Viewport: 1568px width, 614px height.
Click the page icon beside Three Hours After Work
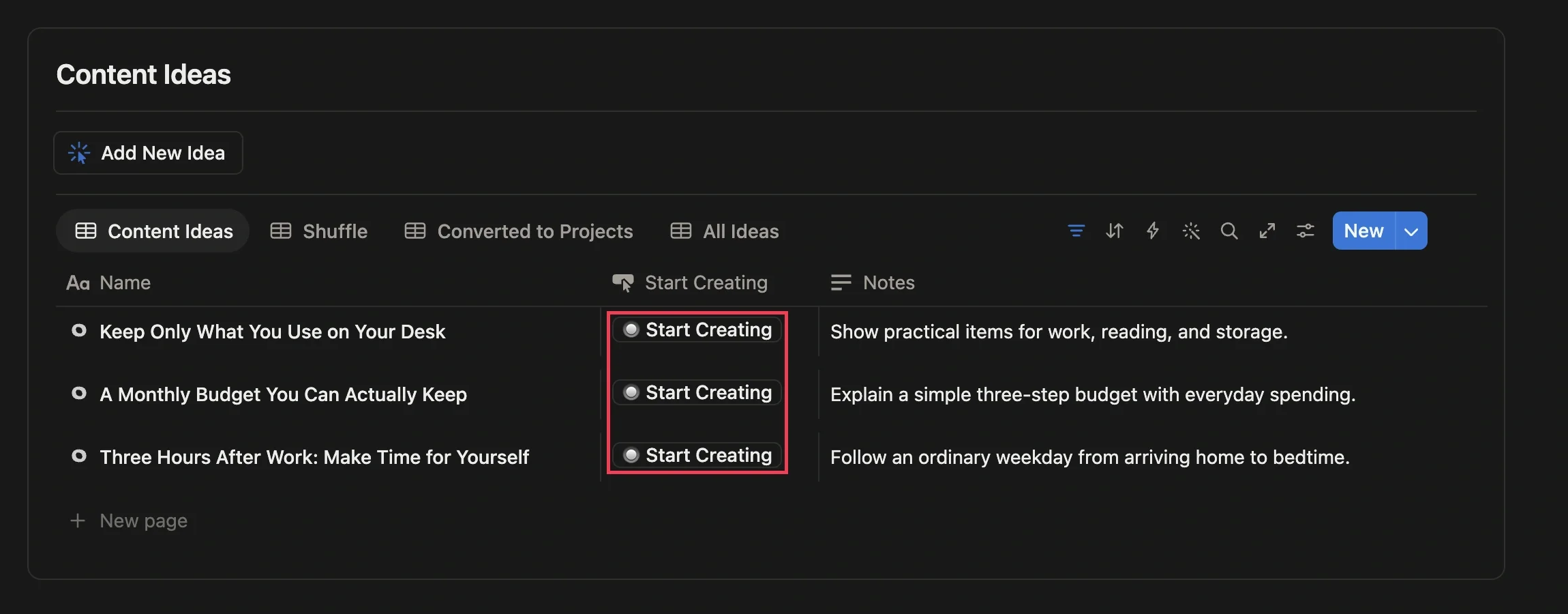tap(79, 456)
